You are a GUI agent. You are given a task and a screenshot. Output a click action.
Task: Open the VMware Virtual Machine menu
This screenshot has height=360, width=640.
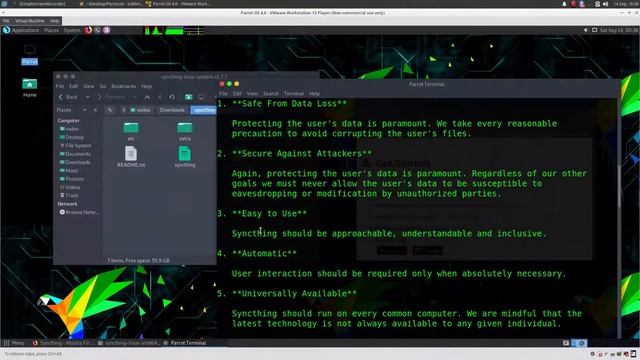[30, 21]
